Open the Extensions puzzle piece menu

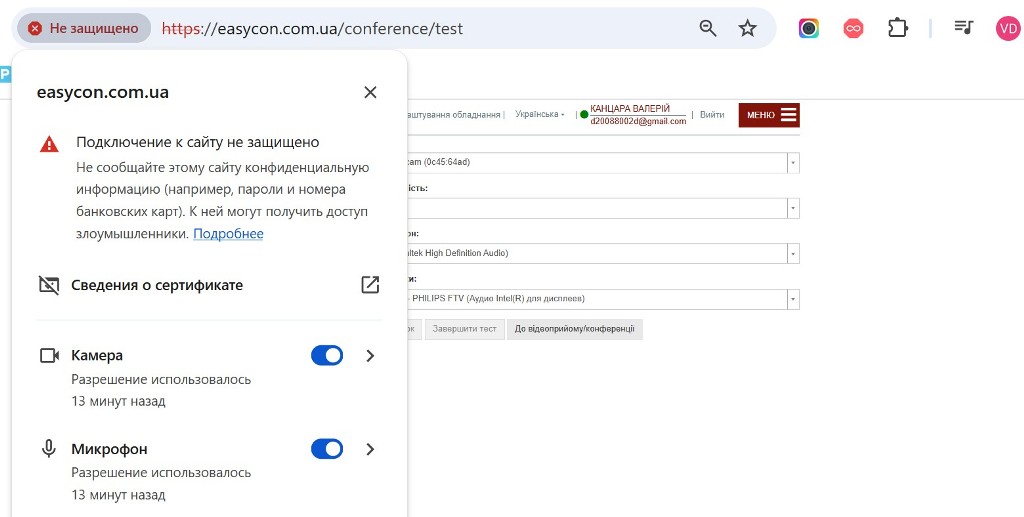(x=897, y=28)
